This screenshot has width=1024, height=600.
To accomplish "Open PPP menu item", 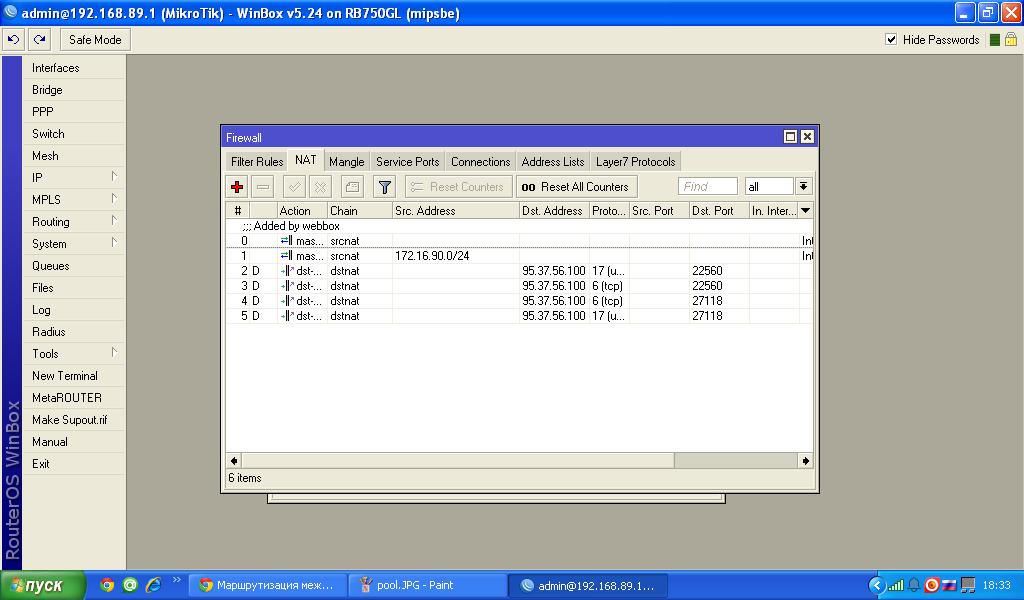I will 74,112.
